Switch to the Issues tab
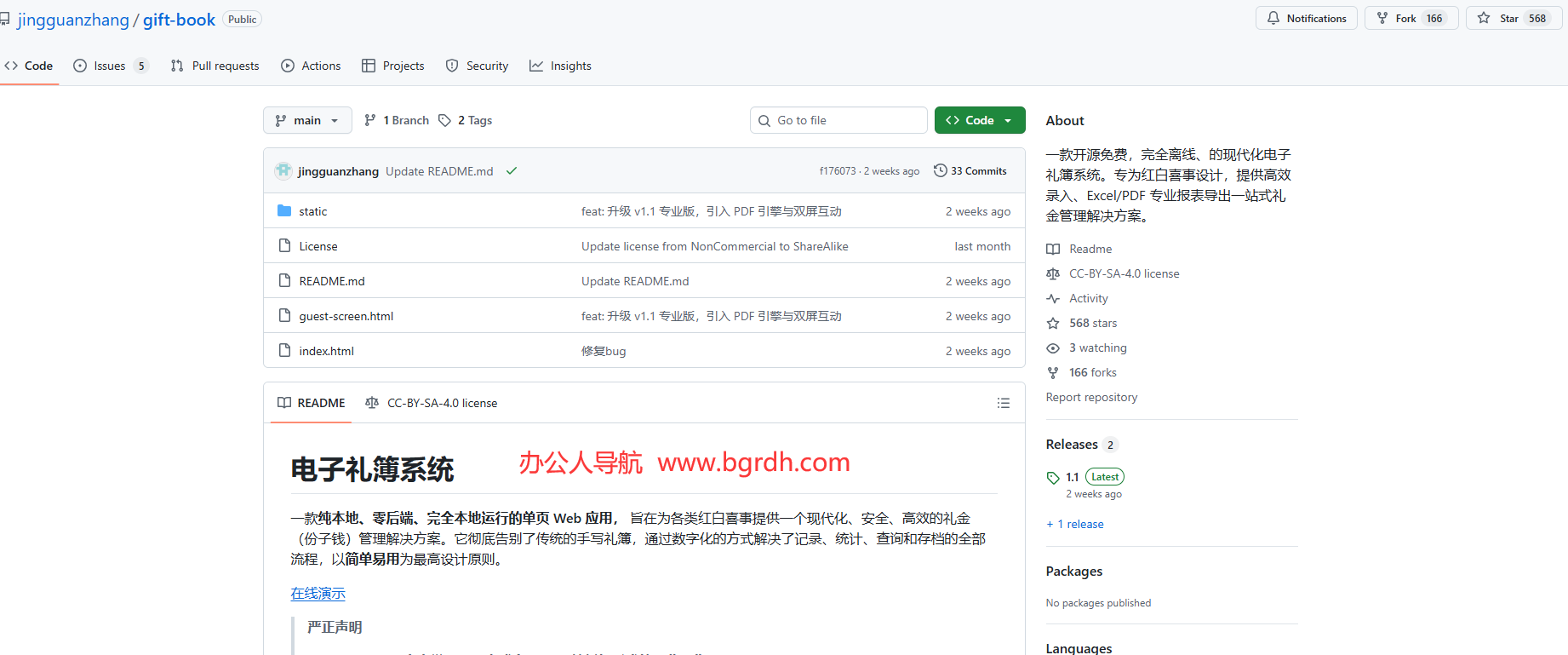Viewport: 1568px width, 655px height. coord(111,66)
